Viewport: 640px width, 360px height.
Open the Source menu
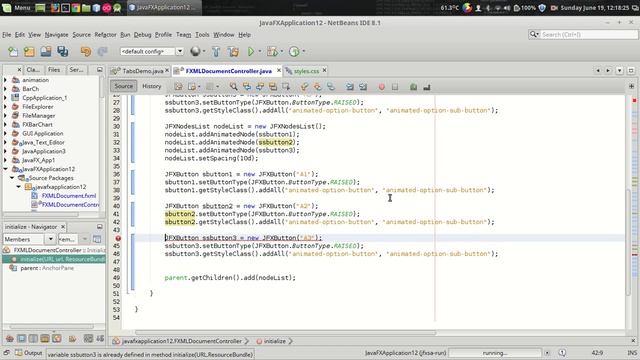tap(81, 35)
